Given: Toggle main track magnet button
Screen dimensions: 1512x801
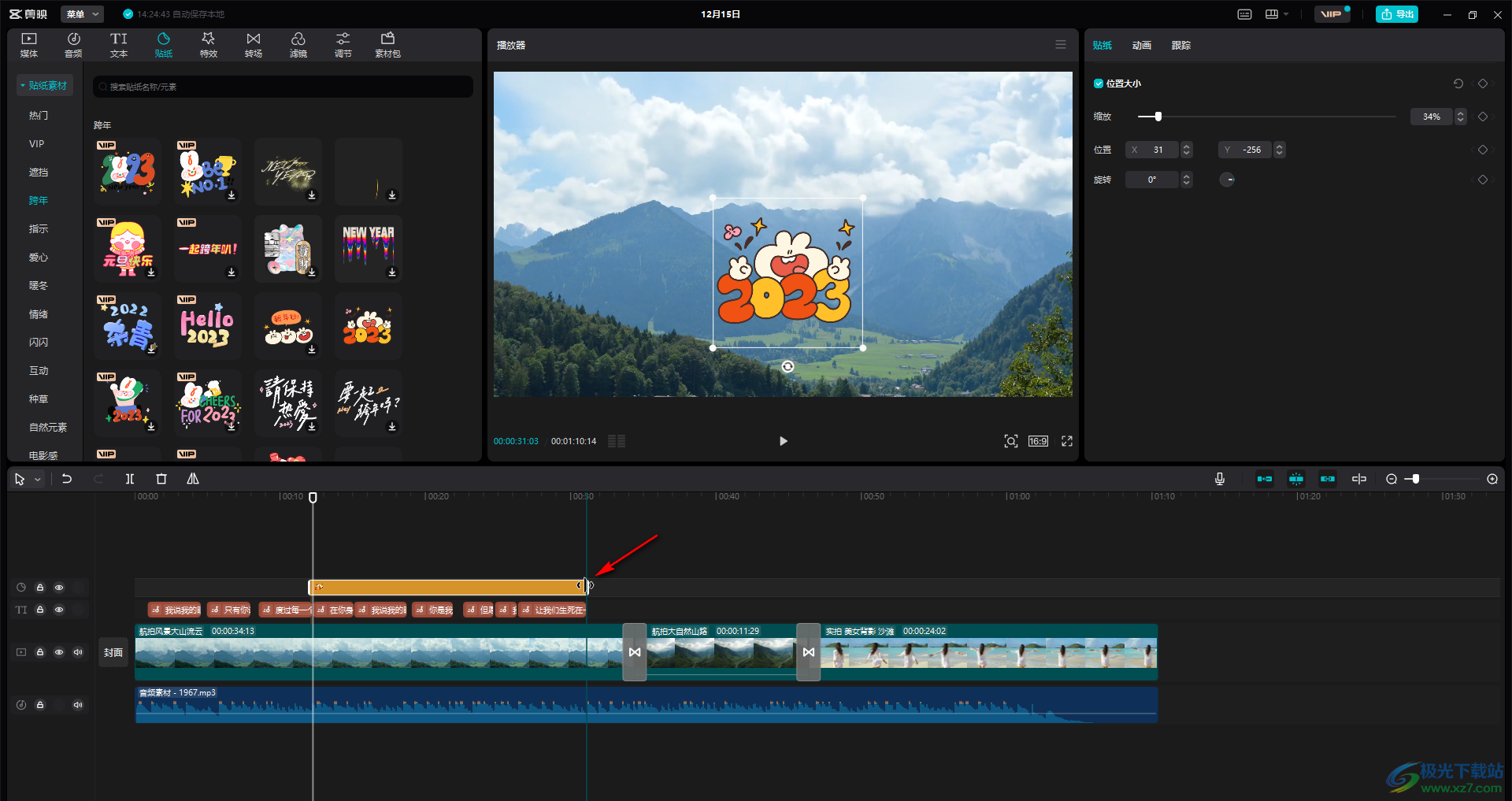Looking at the screenshot, I should click(1265, 479).
